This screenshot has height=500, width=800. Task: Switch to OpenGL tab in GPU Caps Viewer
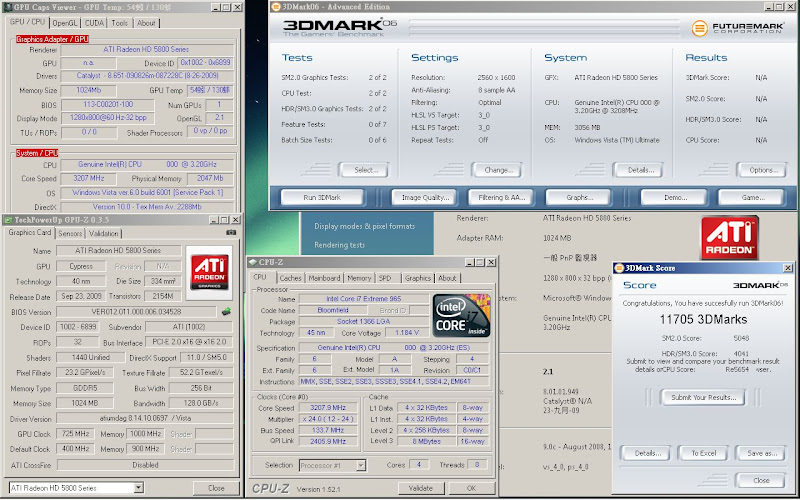click(x=65, y=23)
